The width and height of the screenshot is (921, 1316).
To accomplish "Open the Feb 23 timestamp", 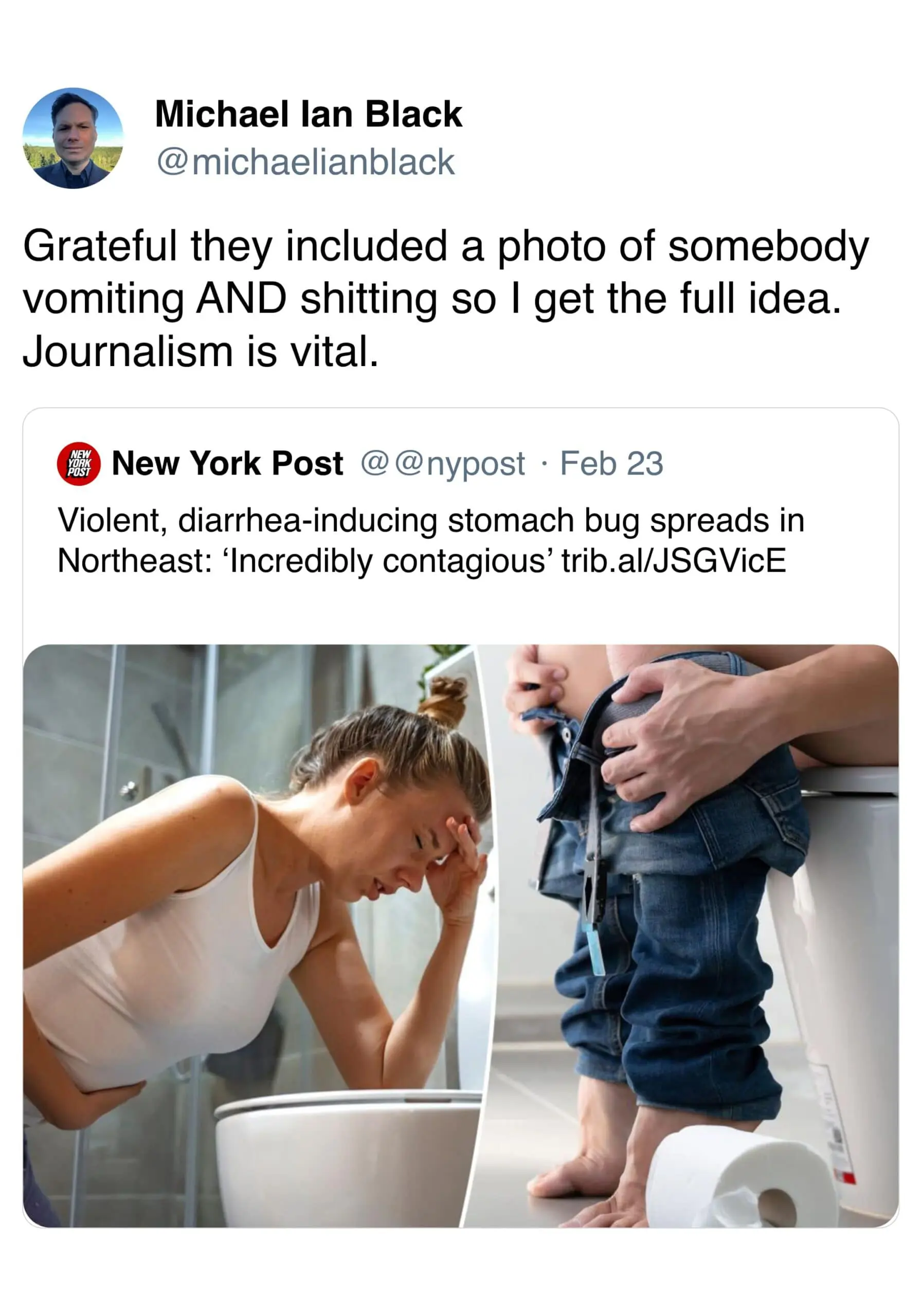I will [612, 463].
